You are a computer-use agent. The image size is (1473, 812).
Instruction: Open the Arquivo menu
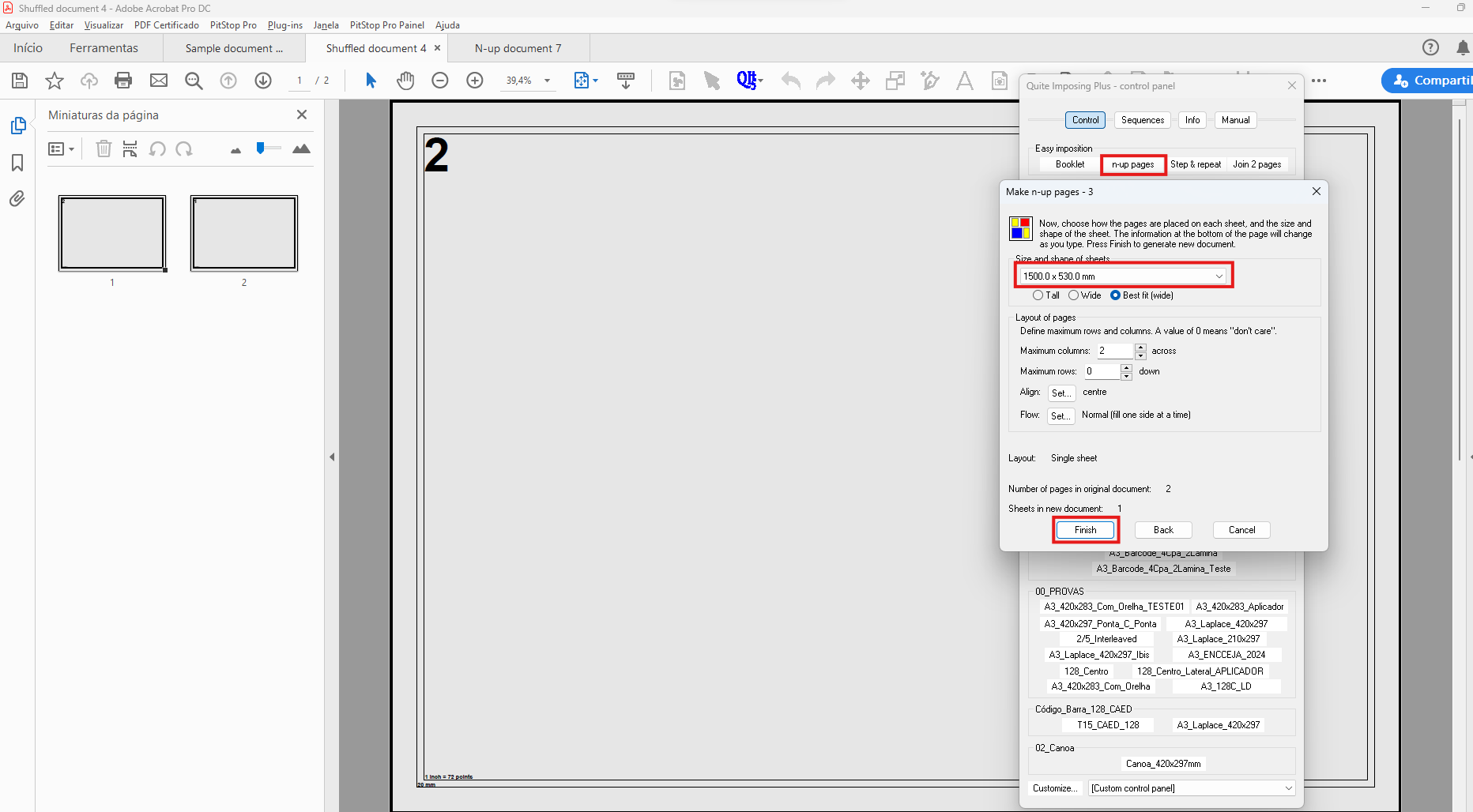22,25
